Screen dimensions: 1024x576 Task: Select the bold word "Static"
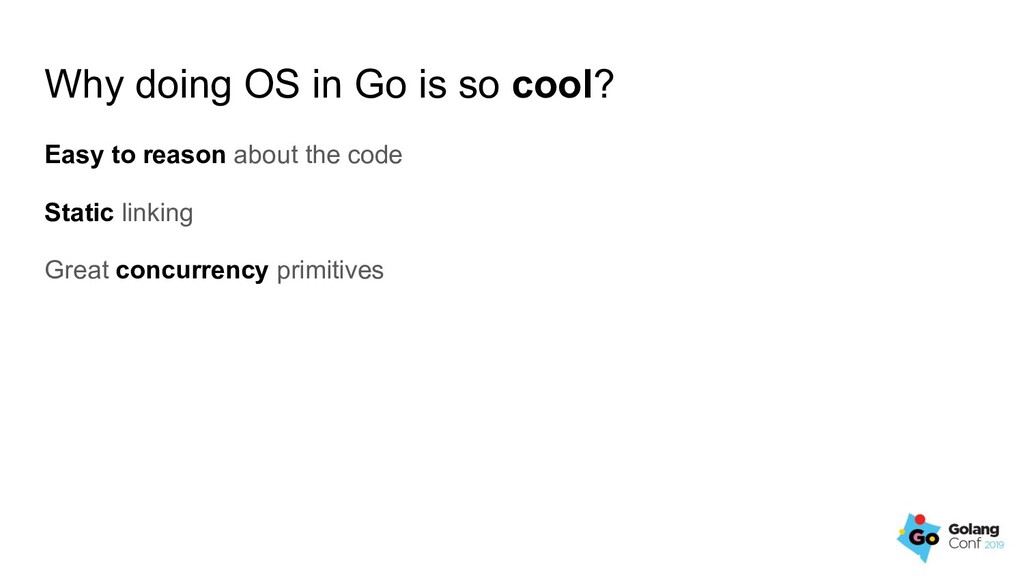click(79, 212)
